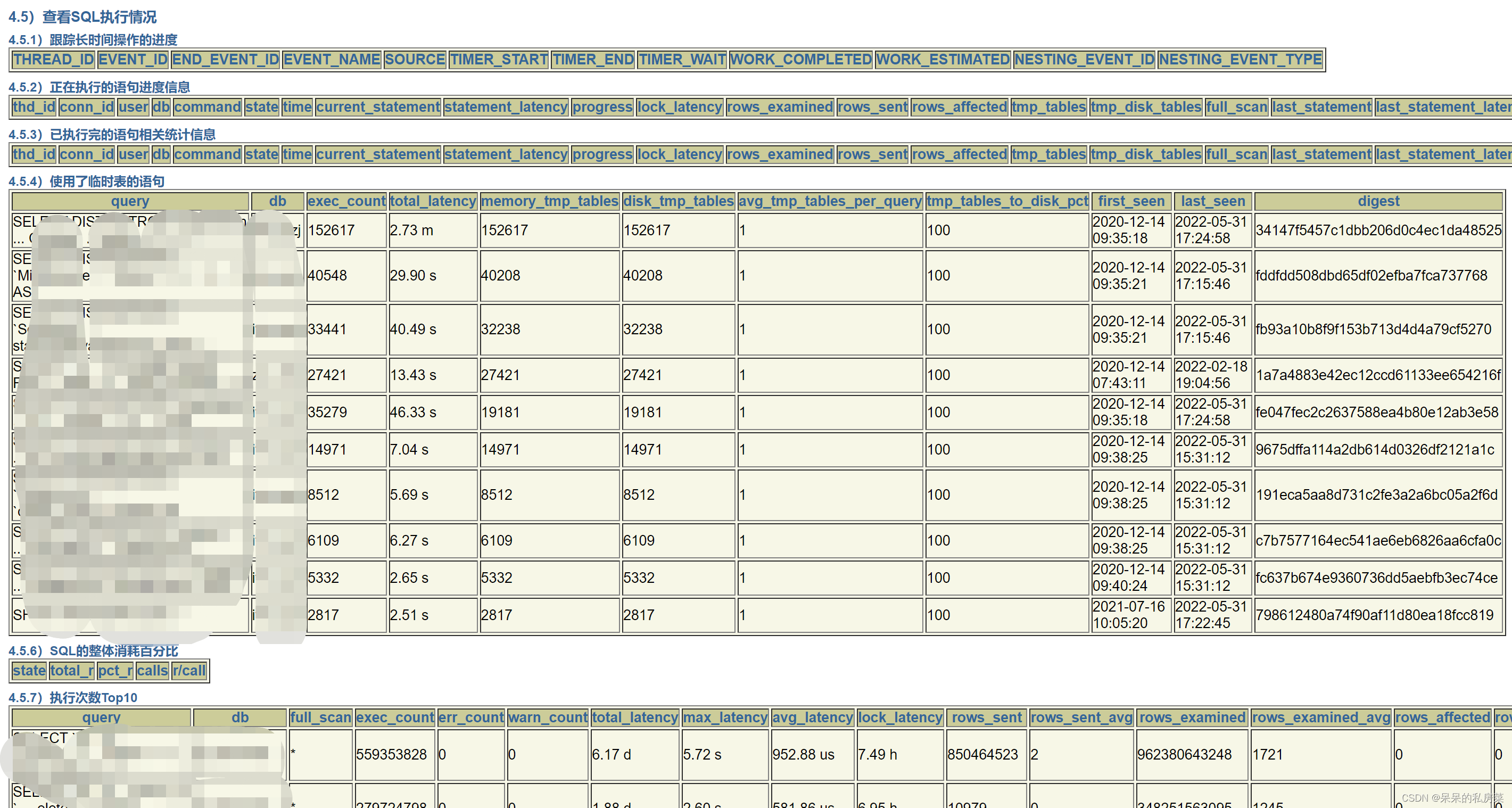Select the total_r column header
This screenshot has width=1512, height=808.
[72, 671]
